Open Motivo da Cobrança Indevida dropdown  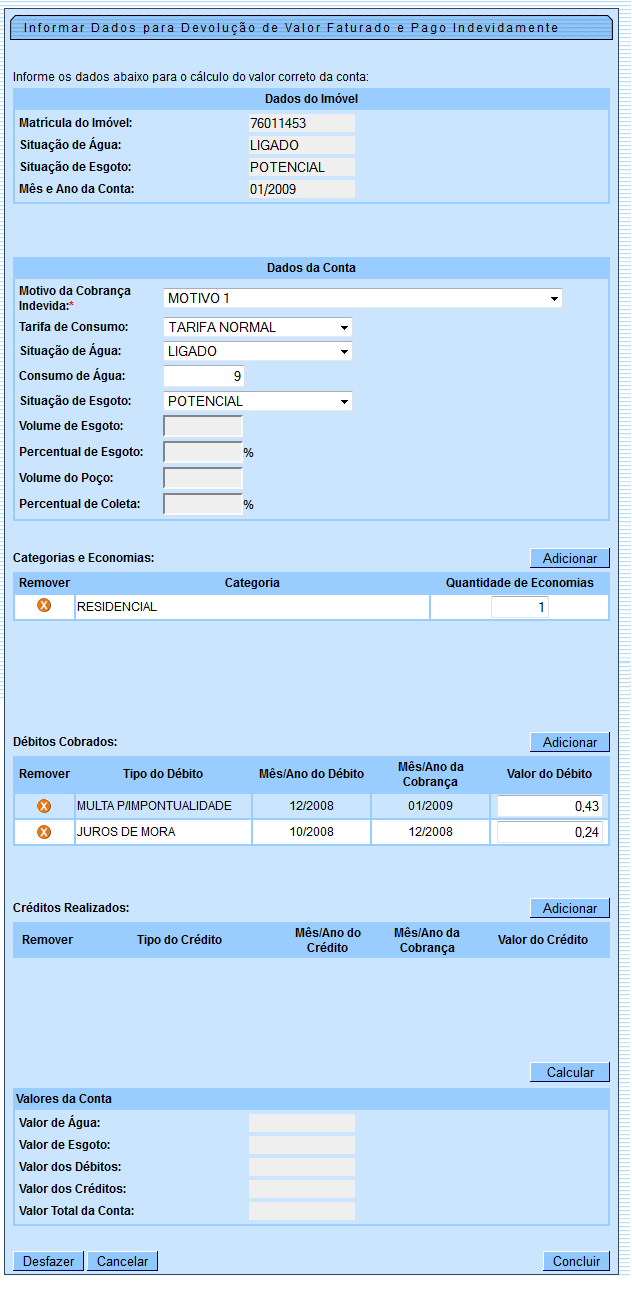tap(362, 298)
